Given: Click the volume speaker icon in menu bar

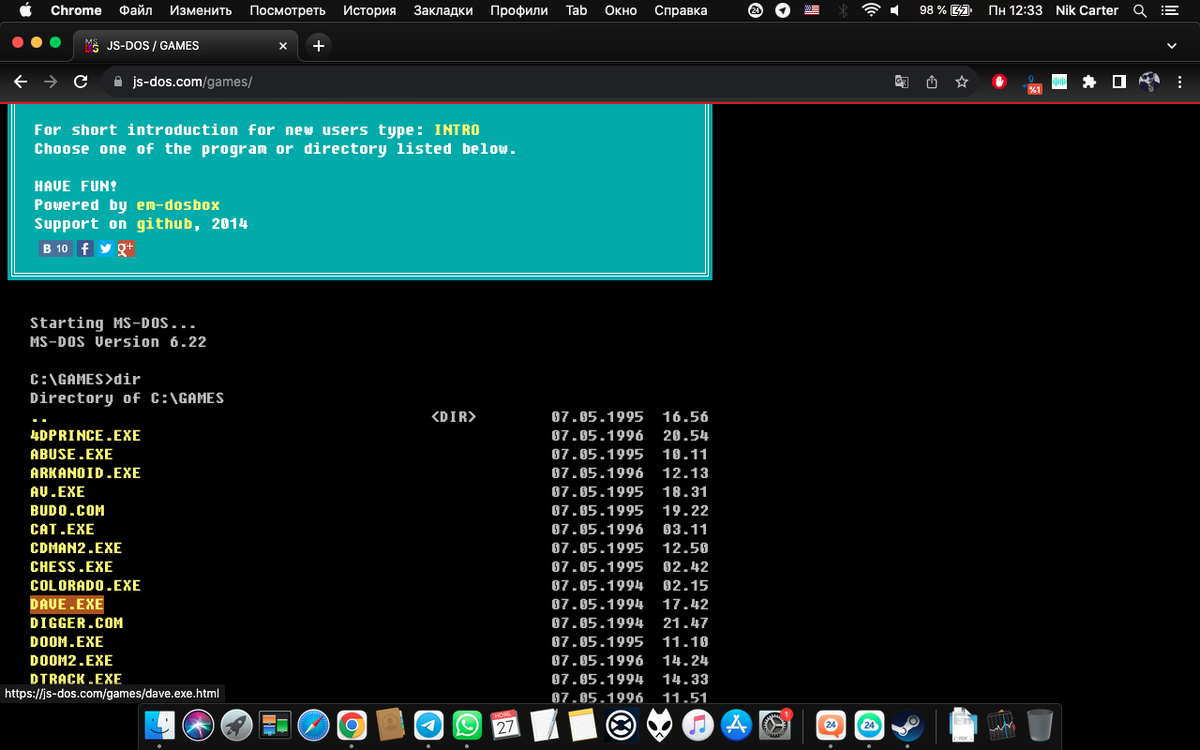Looking at the screenshot, I should (x=895, y=10).
